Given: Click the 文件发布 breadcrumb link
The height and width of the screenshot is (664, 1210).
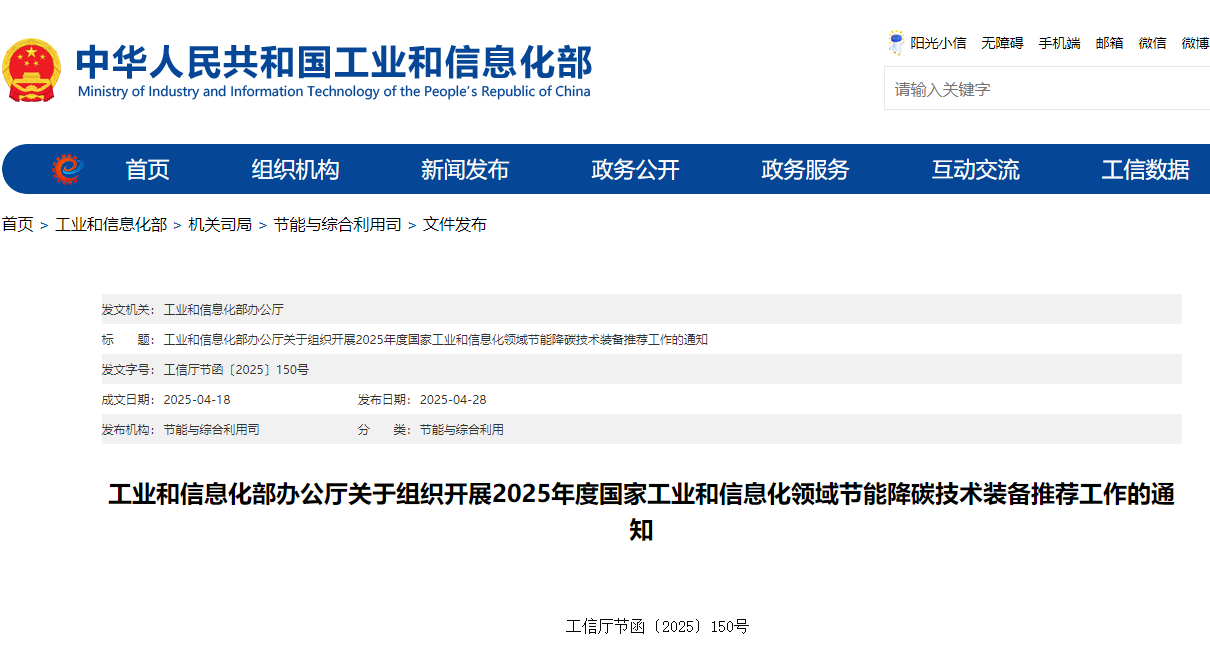Looking at the screenshot, I should [455, 225].
